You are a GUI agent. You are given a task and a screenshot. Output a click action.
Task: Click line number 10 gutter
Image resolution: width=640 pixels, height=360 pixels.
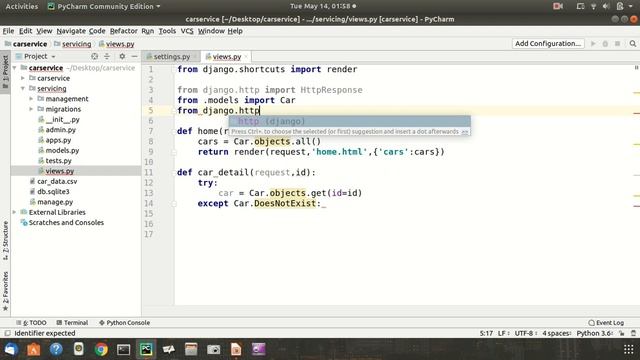point(149,162)
